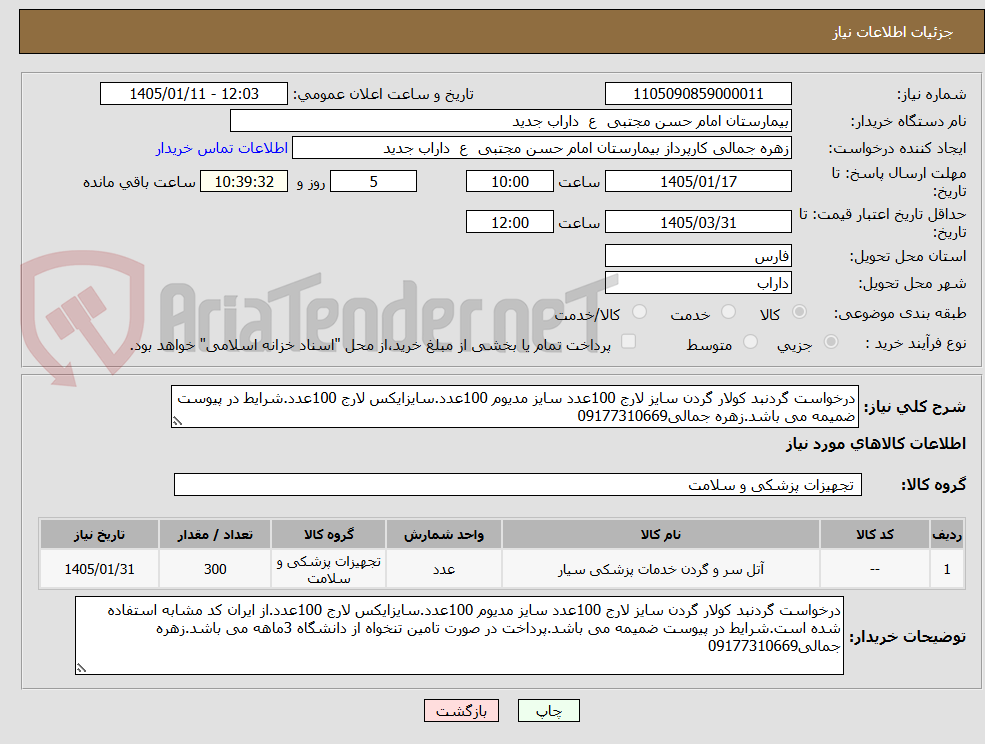Click the remaining time field 10:39:32

(x=244, y=182)
